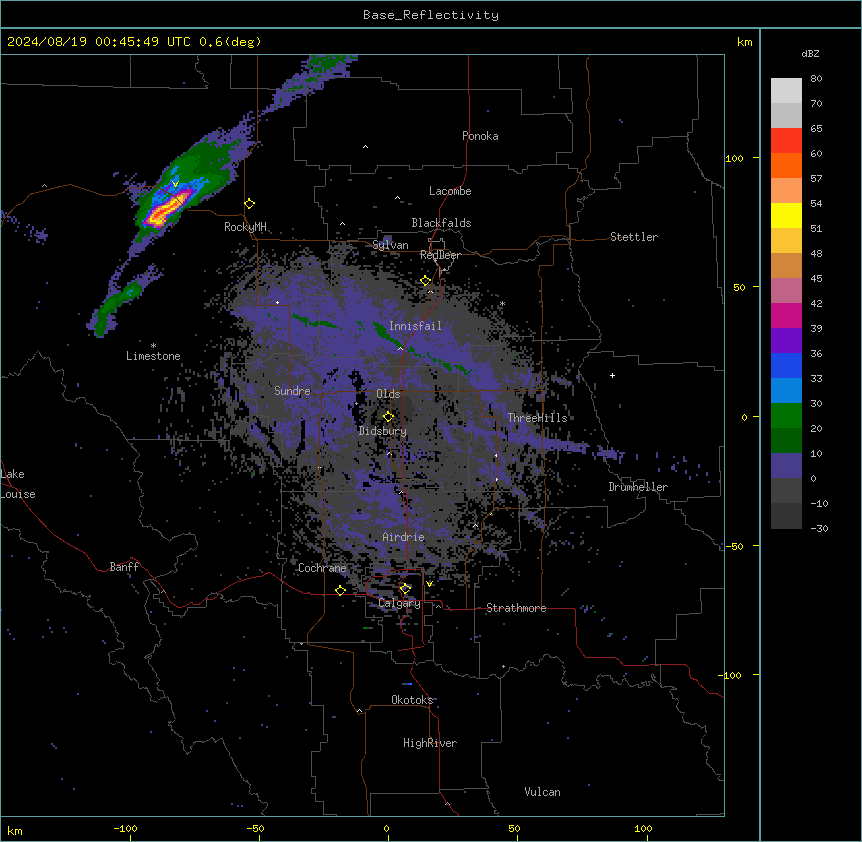Screen dimensions: 862x842
Task: Click the Olds town label
Action: pyautogui.click(x=388, y=394)
